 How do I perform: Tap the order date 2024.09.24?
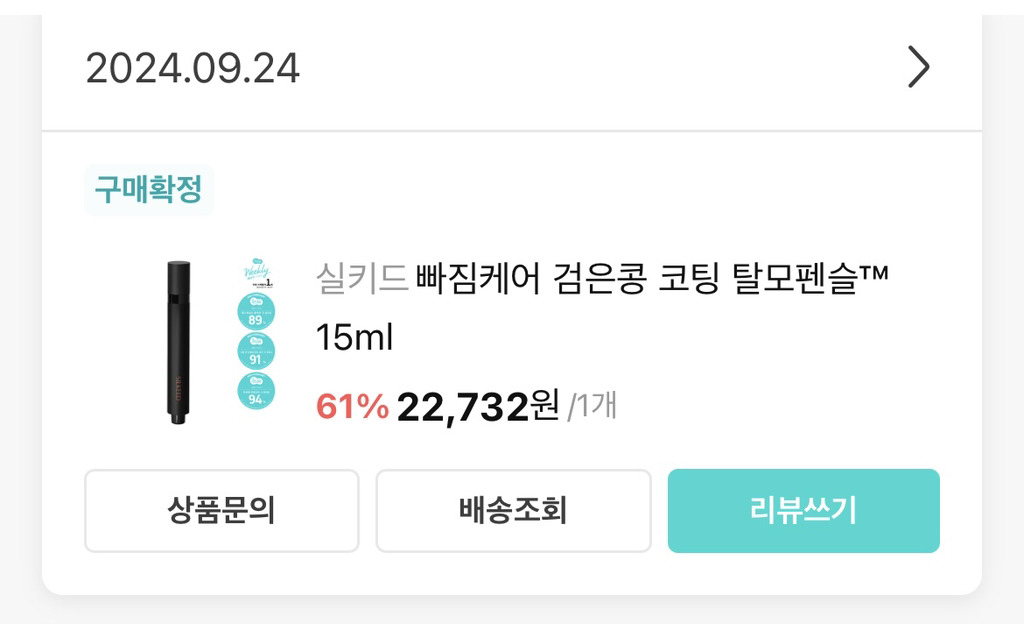(x=193, y=68)
